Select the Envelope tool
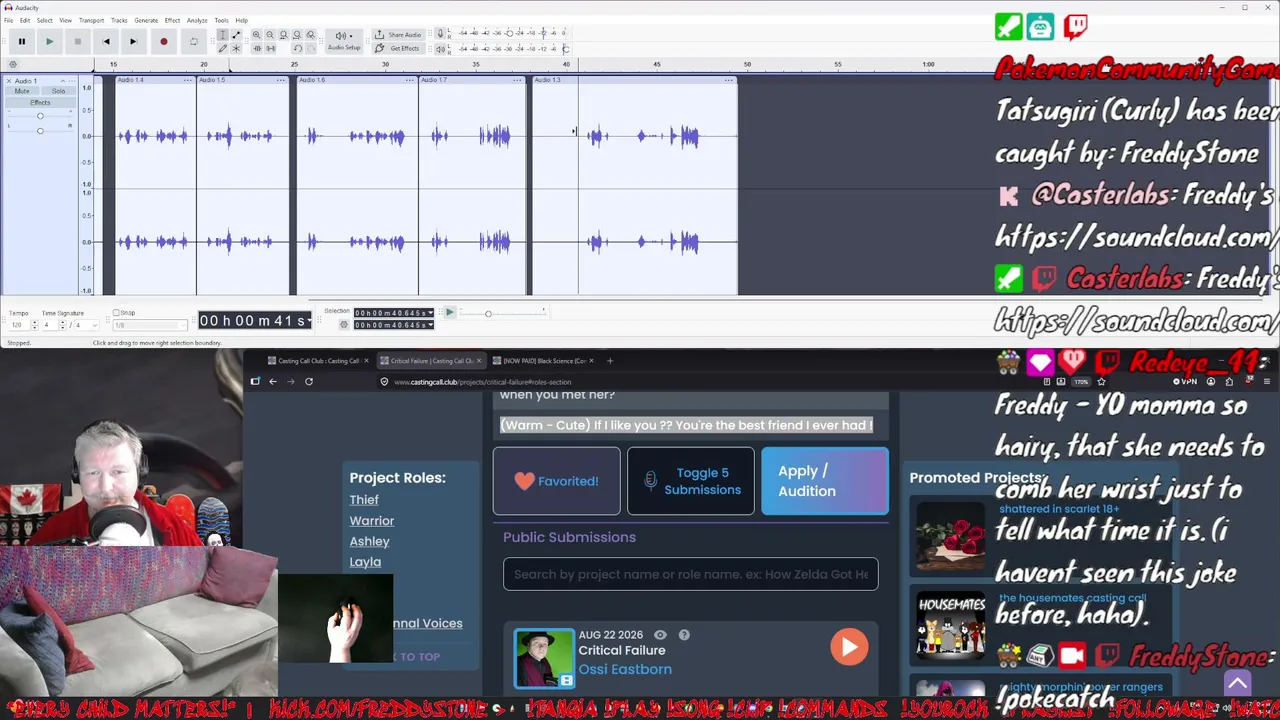1280x720 pixels. coord(236,35)
